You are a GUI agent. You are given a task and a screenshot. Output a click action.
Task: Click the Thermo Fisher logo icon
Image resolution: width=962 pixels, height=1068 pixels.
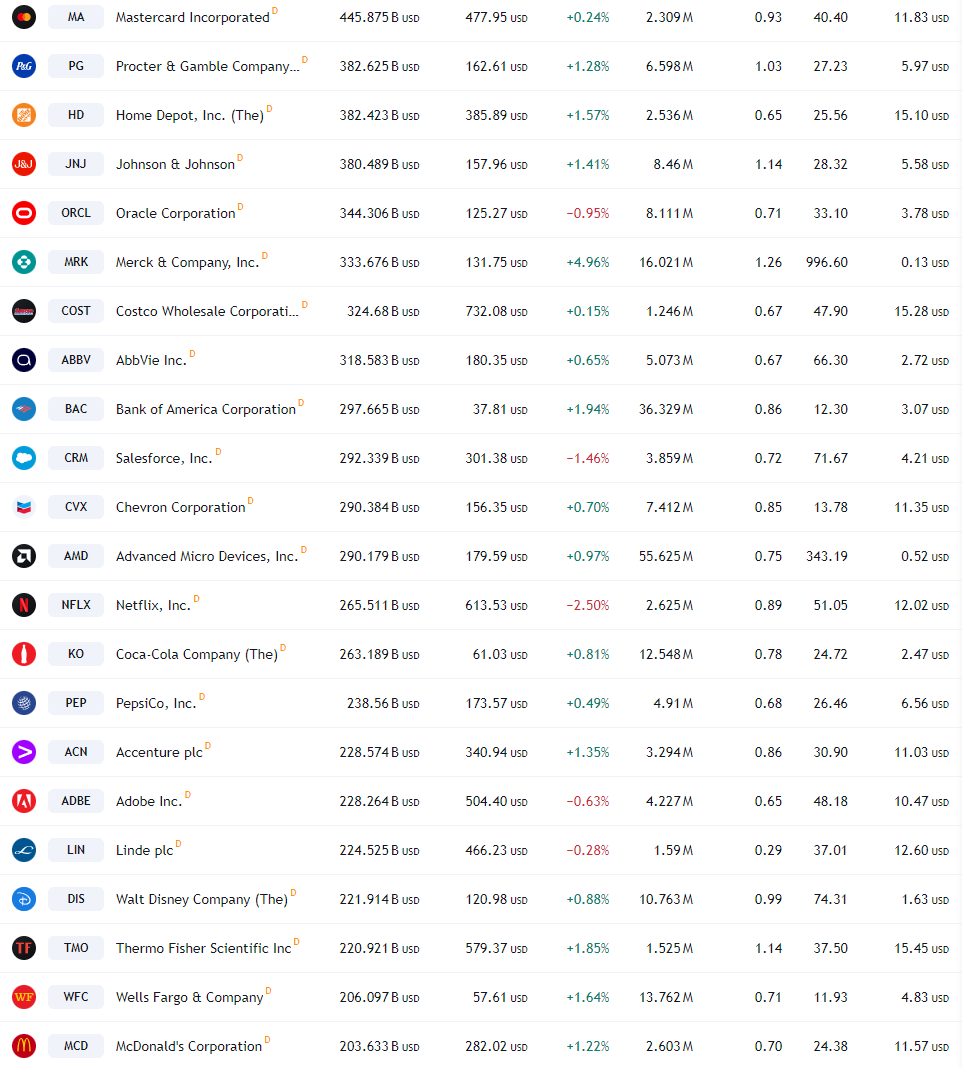click(24, 948)
